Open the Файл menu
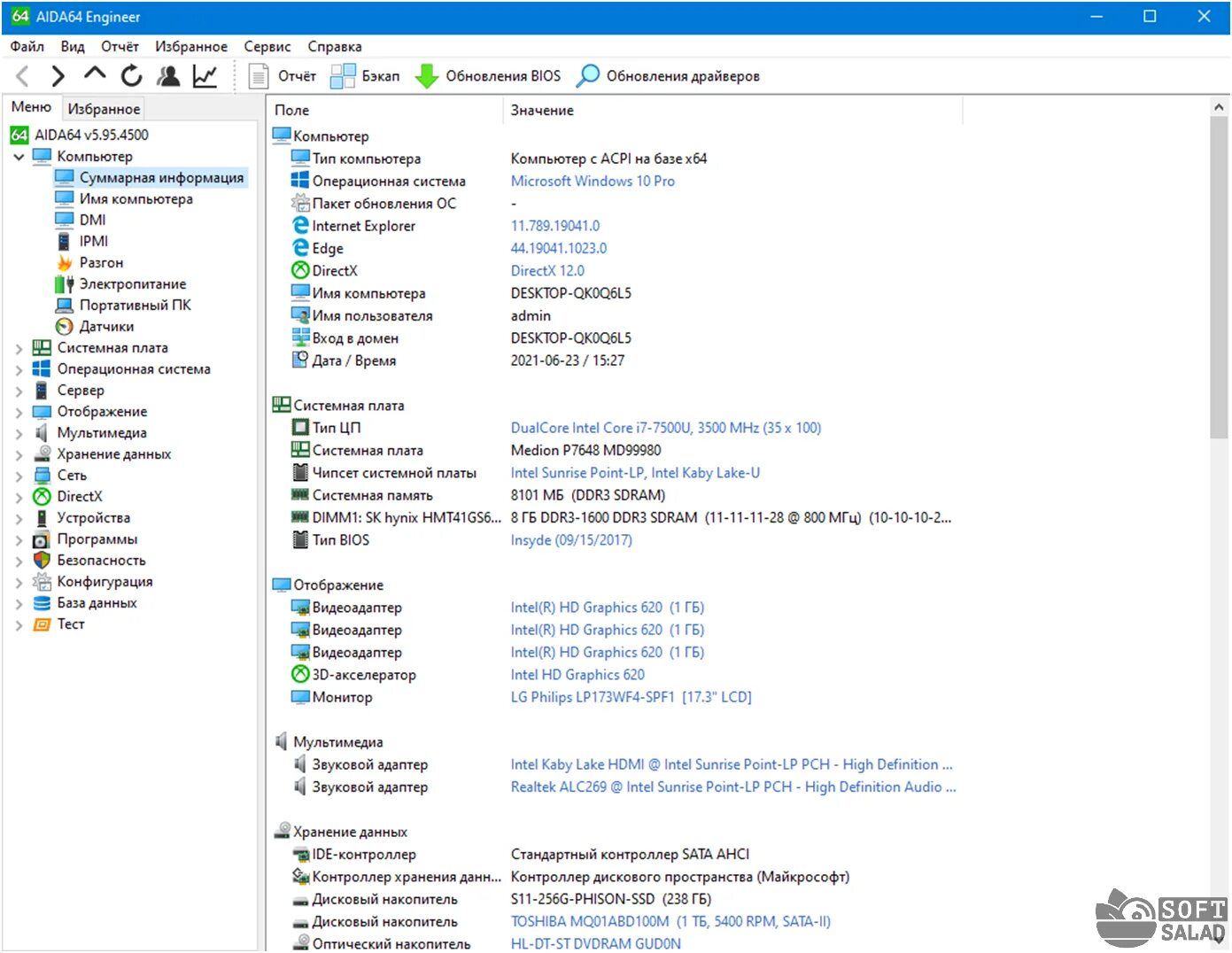This screenshot has width=1232, height=953. (27, 46)
